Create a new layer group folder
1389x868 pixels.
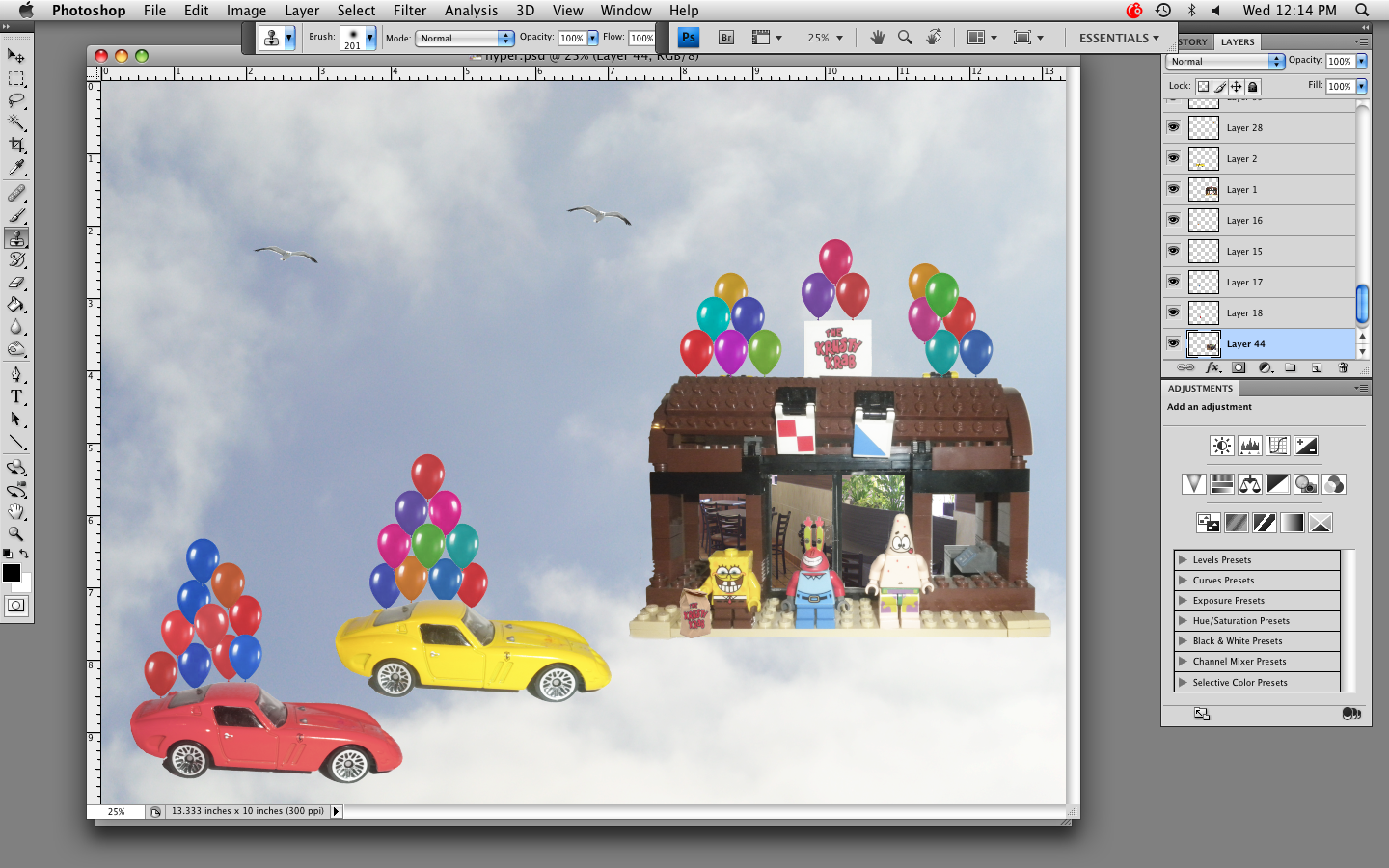click(1291, 367)
